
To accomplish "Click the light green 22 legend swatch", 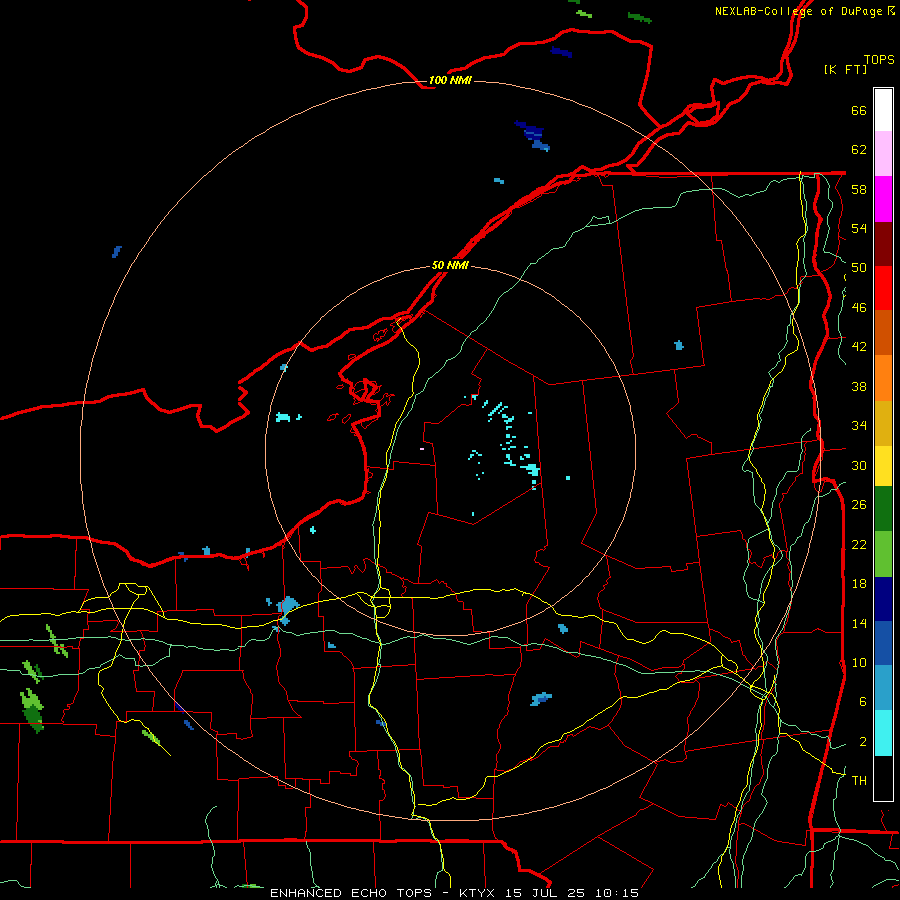I will (883, 554).
